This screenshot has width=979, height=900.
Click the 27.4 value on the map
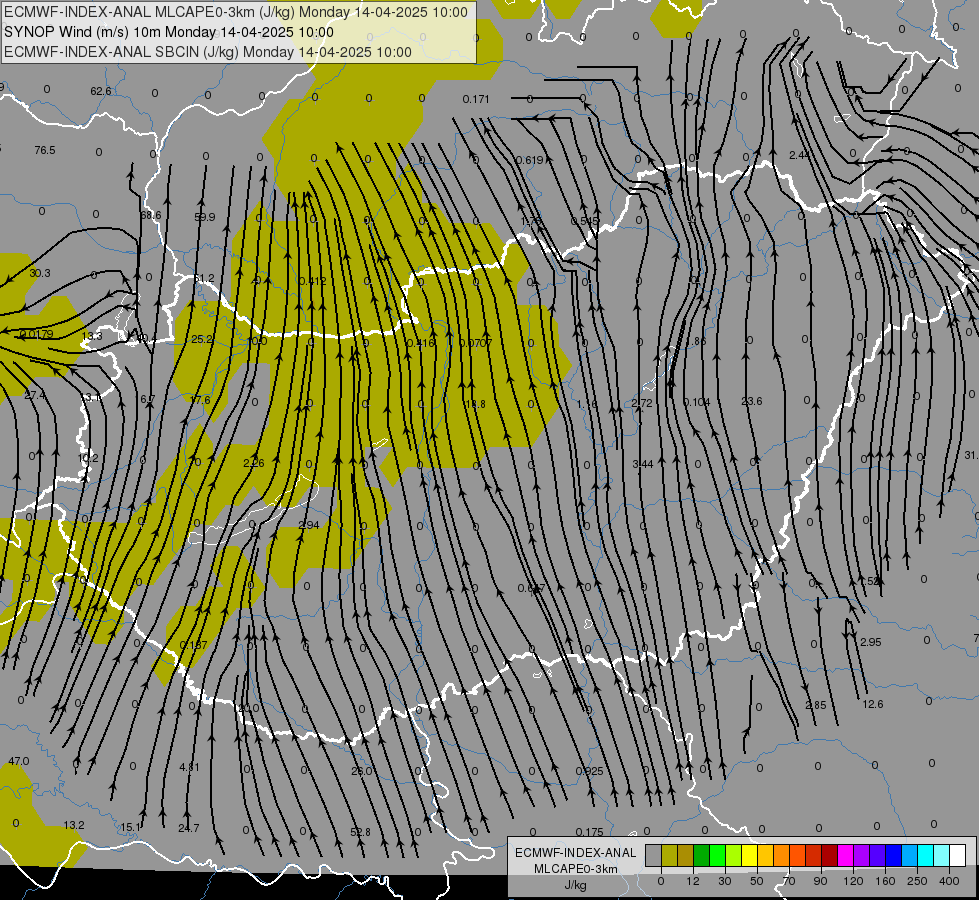35,395
